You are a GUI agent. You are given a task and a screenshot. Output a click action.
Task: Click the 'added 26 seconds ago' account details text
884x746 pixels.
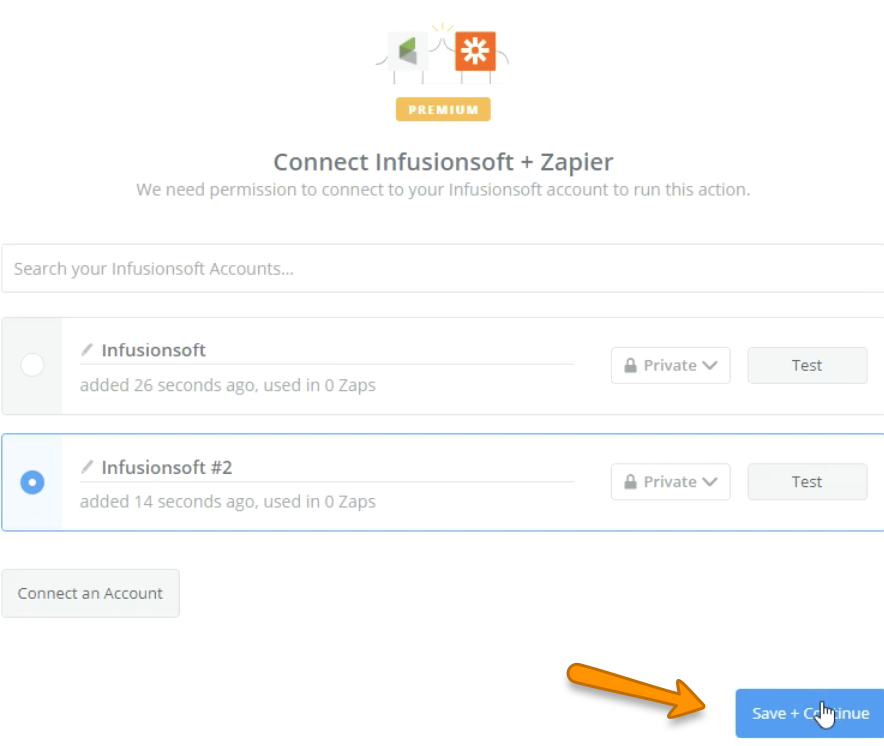tap(227, 385)
